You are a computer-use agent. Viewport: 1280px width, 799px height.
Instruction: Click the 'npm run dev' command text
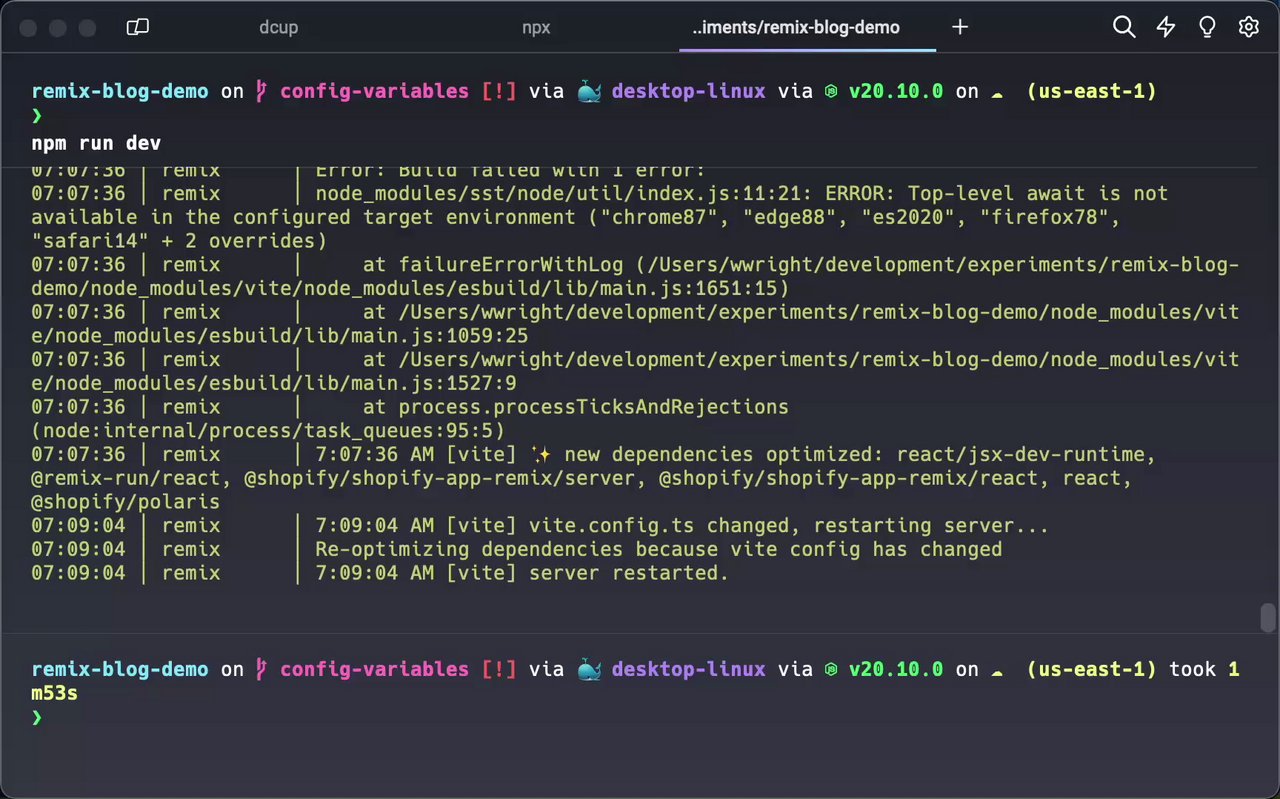tap(96, 143)
